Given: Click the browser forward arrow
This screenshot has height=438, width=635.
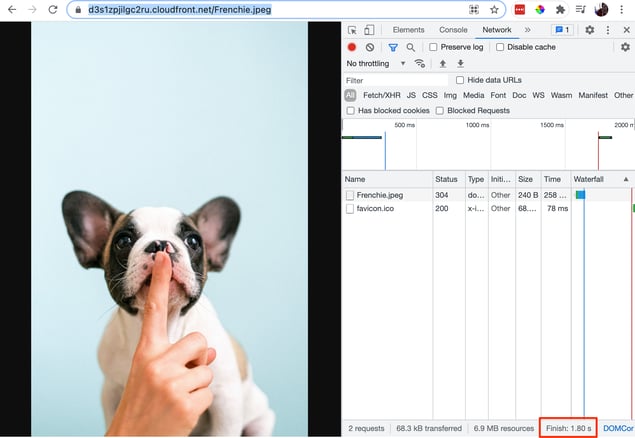Looking at the screenshot, I should pyautogui.click(x=32, y=9).
